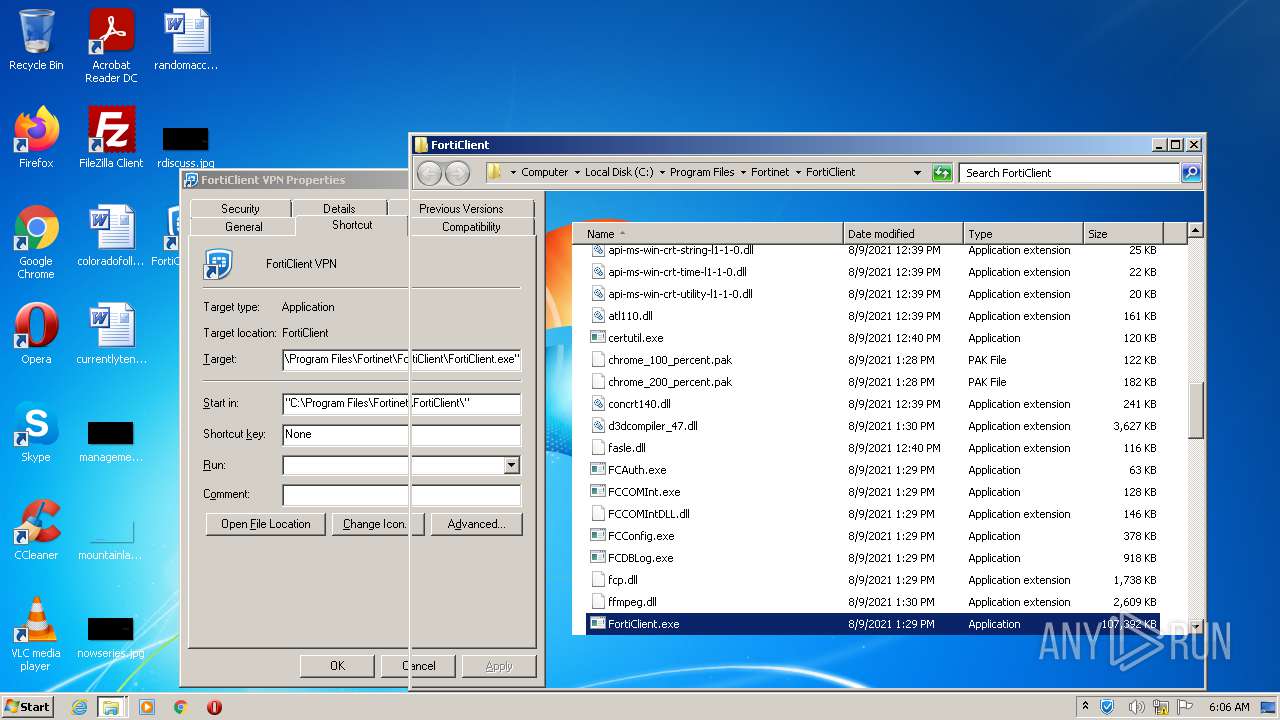Switch to Security tab

240,209
